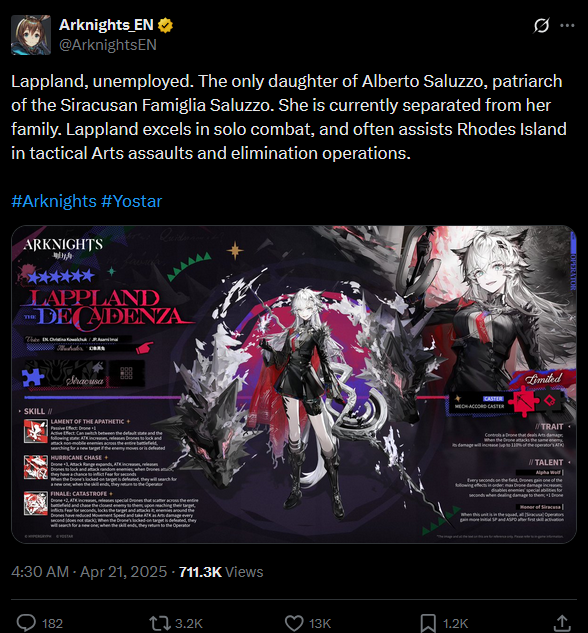Click the 13K likes count

point(320,623)
